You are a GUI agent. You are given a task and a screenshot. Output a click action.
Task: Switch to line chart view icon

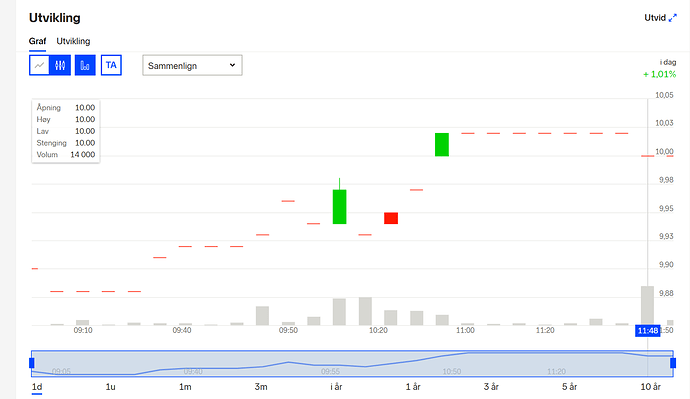click(39, 66)
